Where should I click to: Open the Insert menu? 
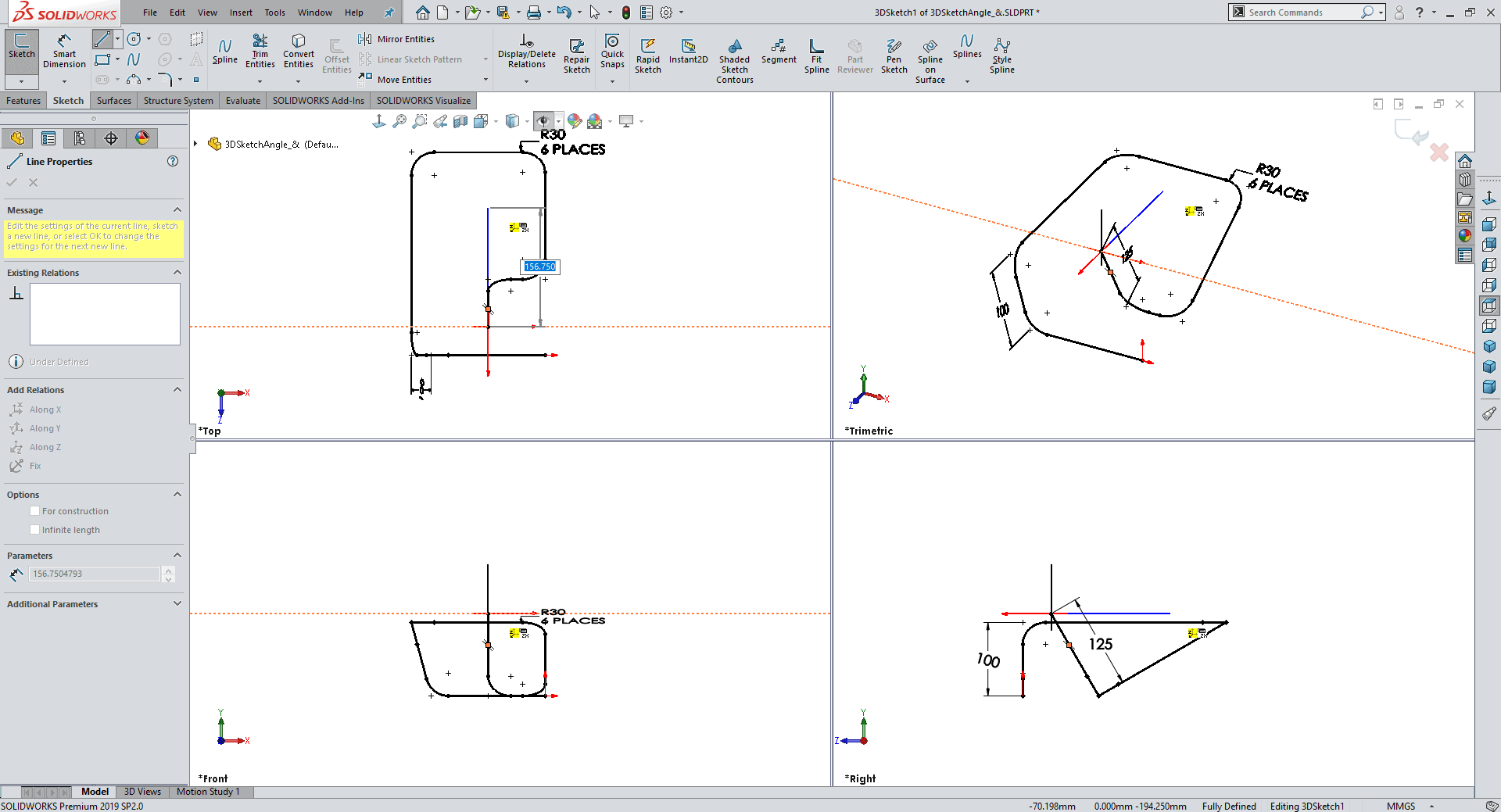(241, 13)
